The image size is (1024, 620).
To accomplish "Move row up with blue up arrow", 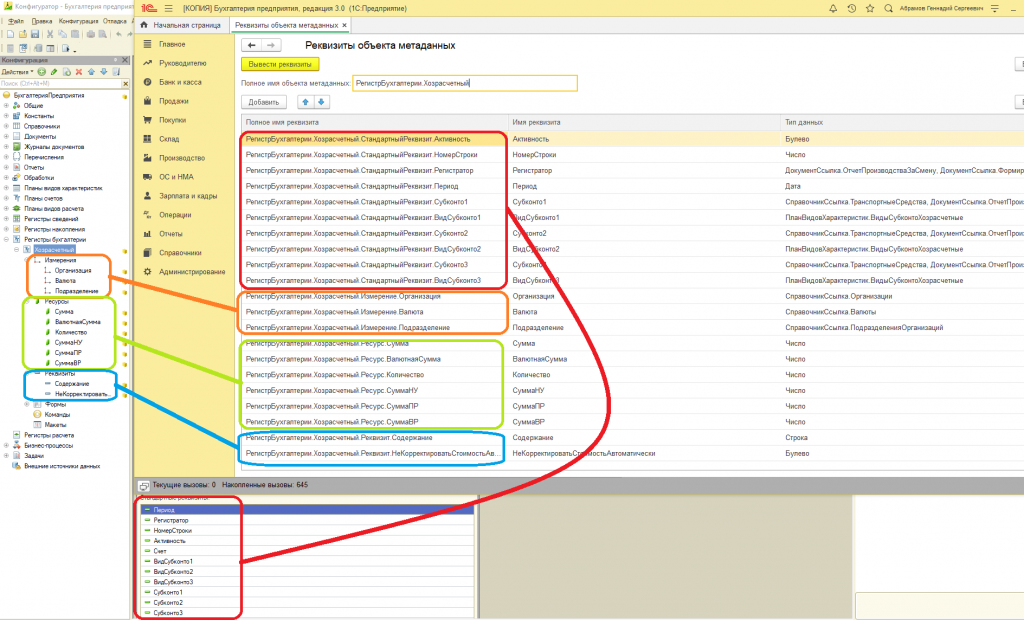I will [305, 102].
